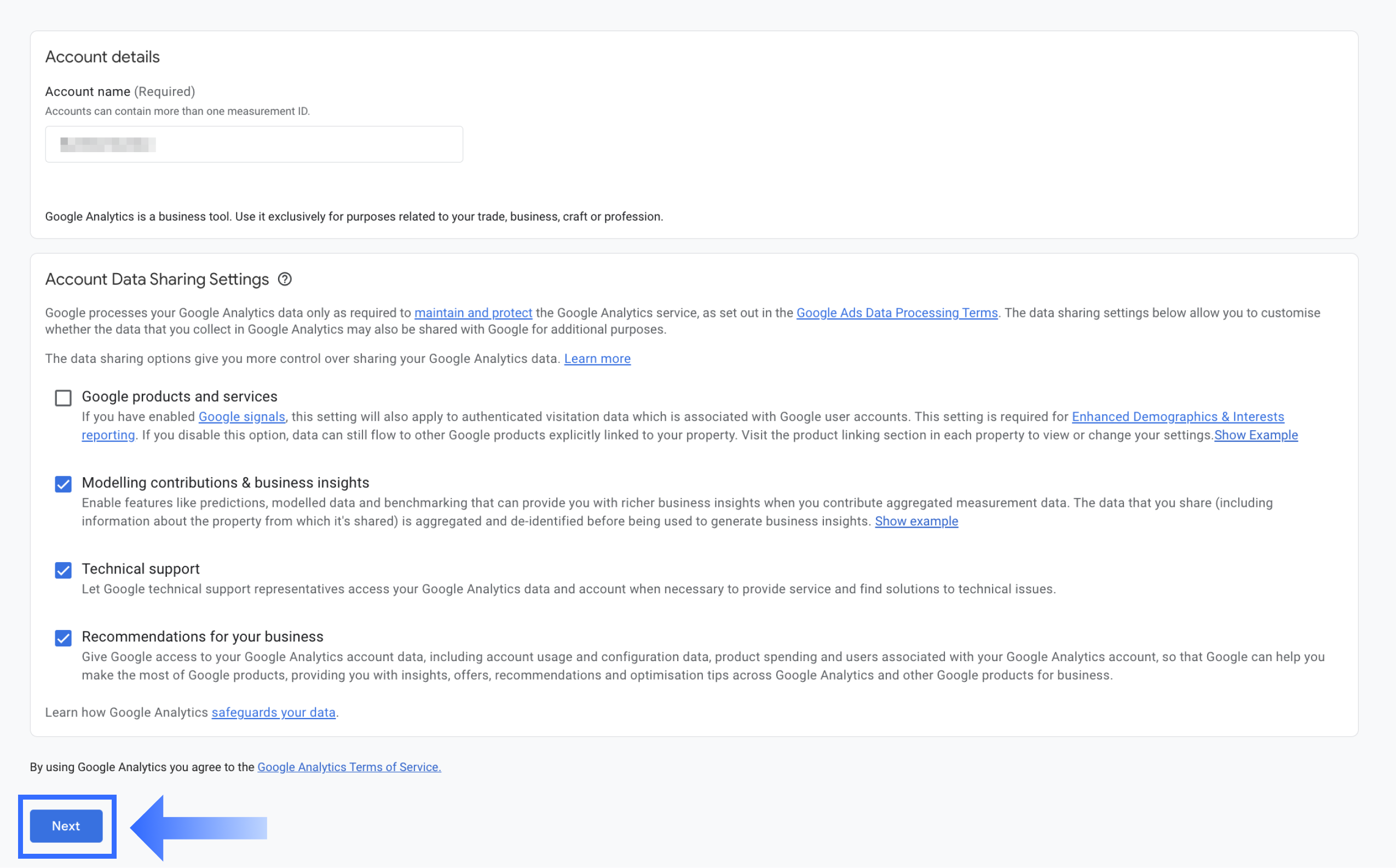Open the maintain and protect link
Viewport: 1396px width, 868px height.
(473, 313)
